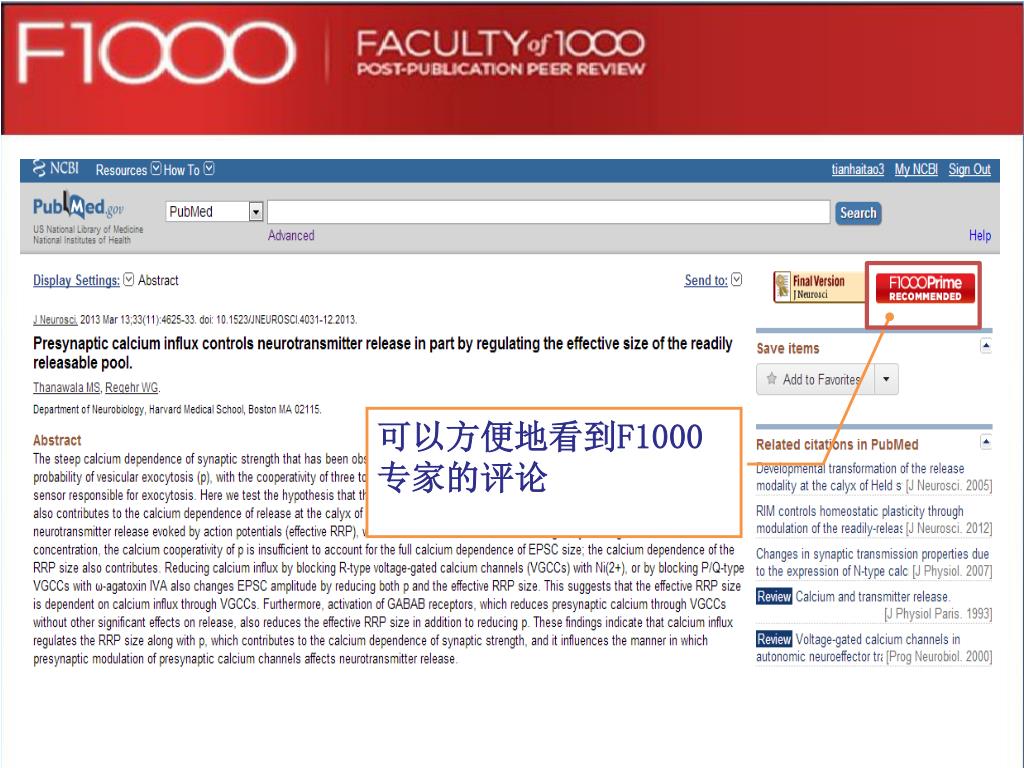Click the F1000 logo in banner
The width and height of the screenshot is (1024, 768).
157,52
